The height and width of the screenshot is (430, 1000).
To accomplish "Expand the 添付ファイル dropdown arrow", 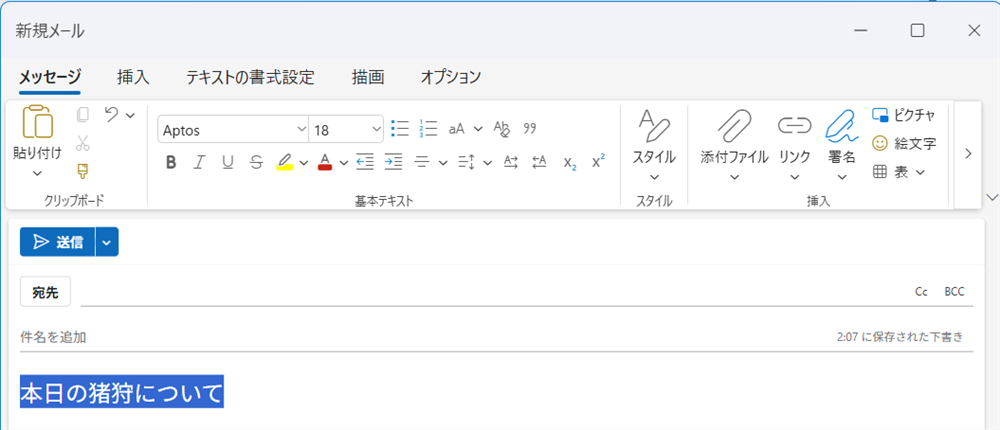I will [x=734, y=177].
